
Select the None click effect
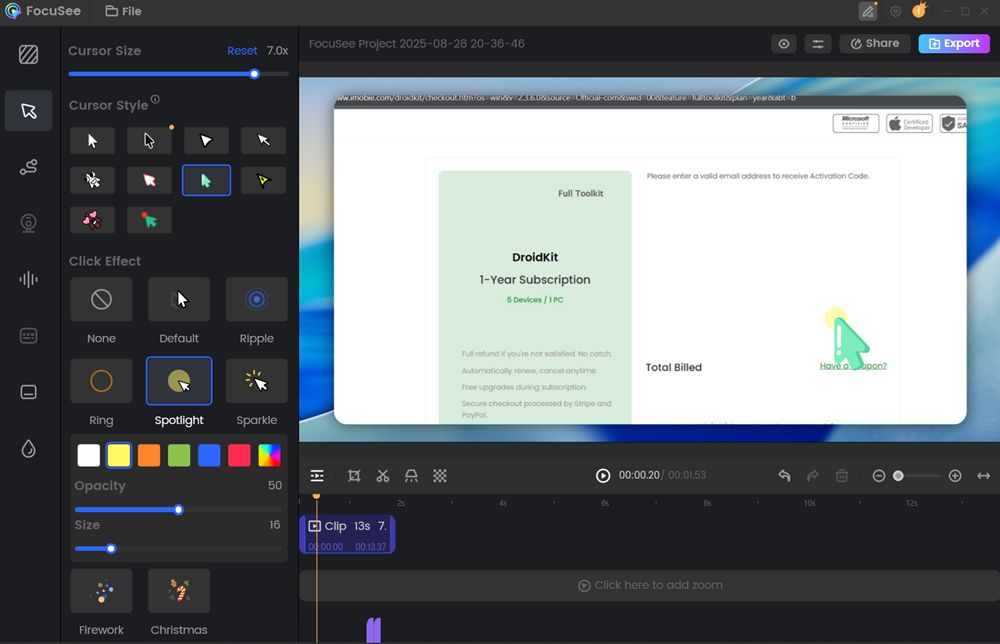click(101, 299)
